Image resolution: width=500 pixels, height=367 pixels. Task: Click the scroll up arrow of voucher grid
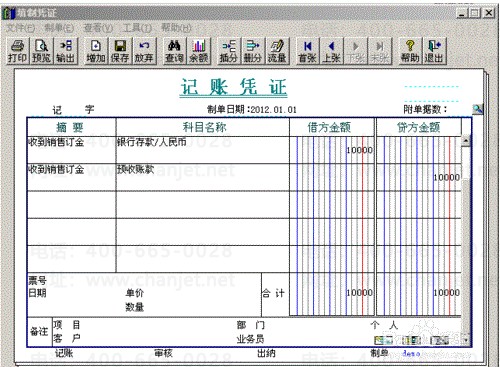pos(466,141)
